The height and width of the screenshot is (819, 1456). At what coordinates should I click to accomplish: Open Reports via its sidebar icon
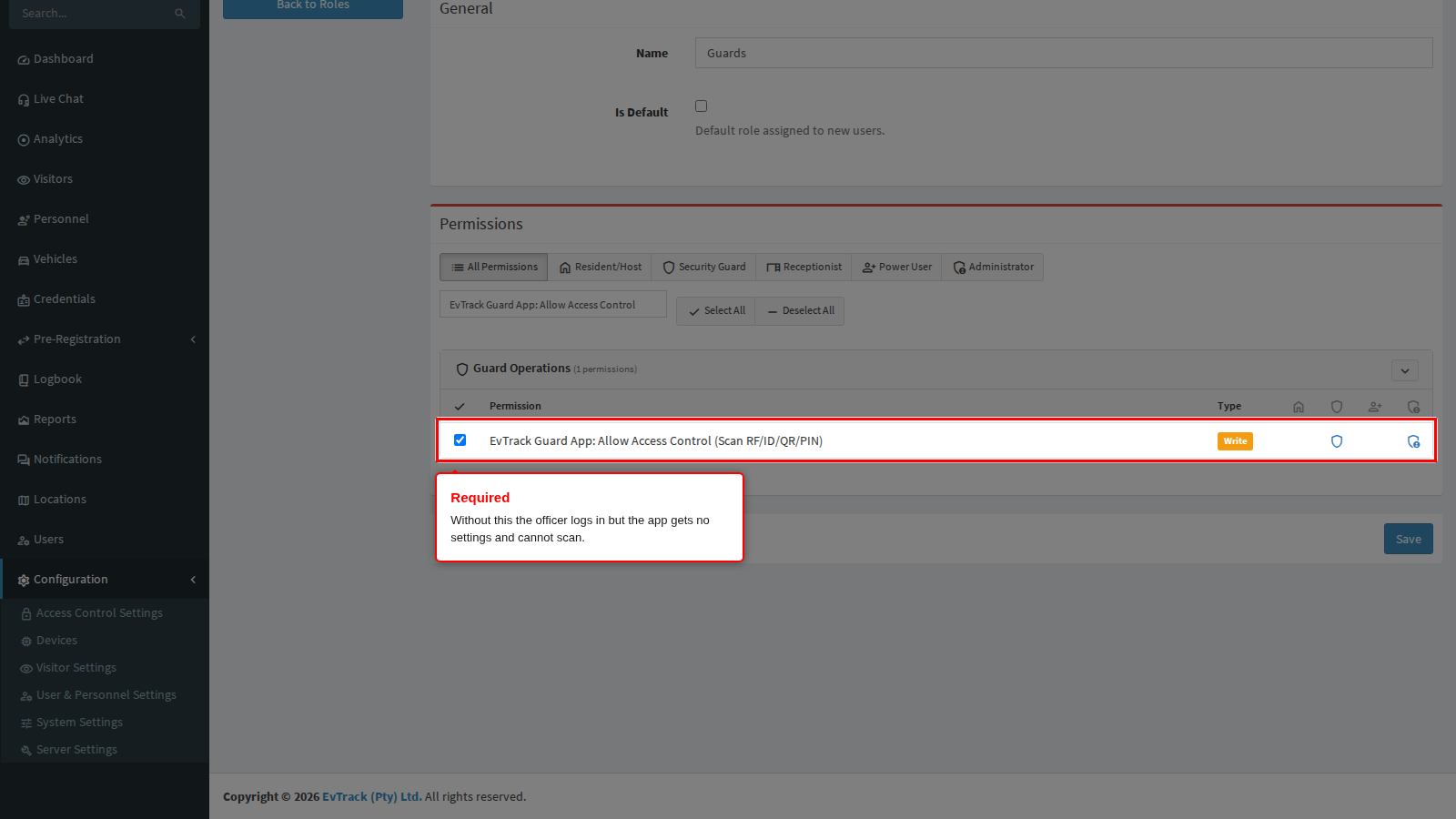pos(24,420)
